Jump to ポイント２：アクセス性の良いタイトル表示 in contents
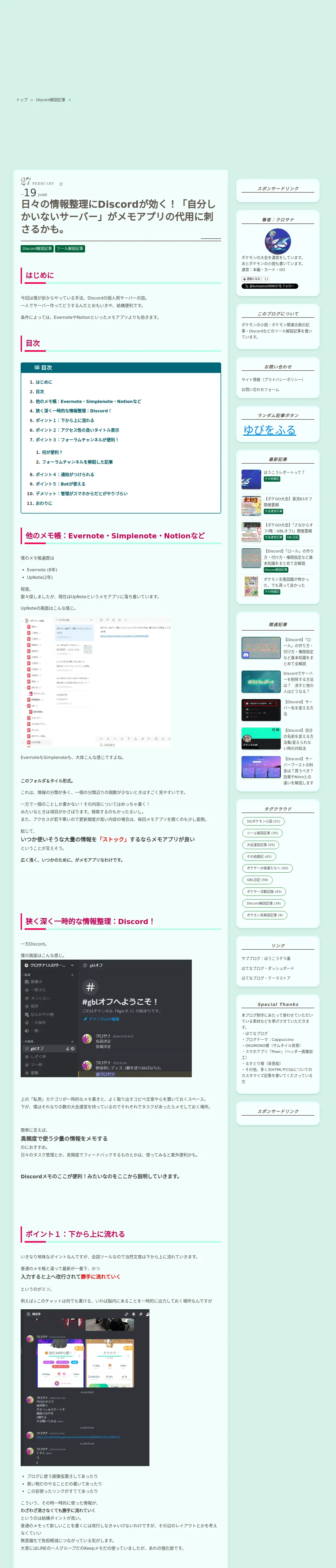This screenshot has width=336, height=1568. coord(77,430)
